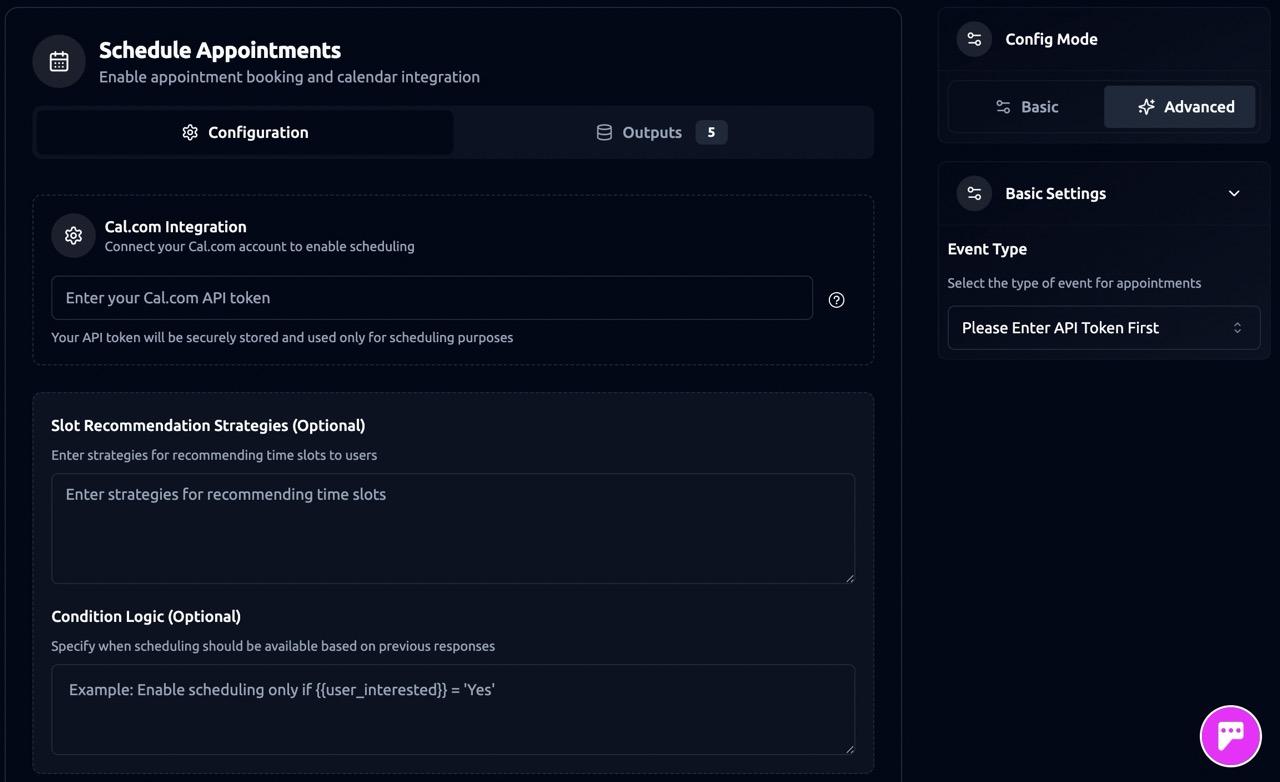The width and height of the screenshot is (1280, 782).
Task: Click the Slot Recommendation textarea resize handle
Action: click(x=849, y=577)
